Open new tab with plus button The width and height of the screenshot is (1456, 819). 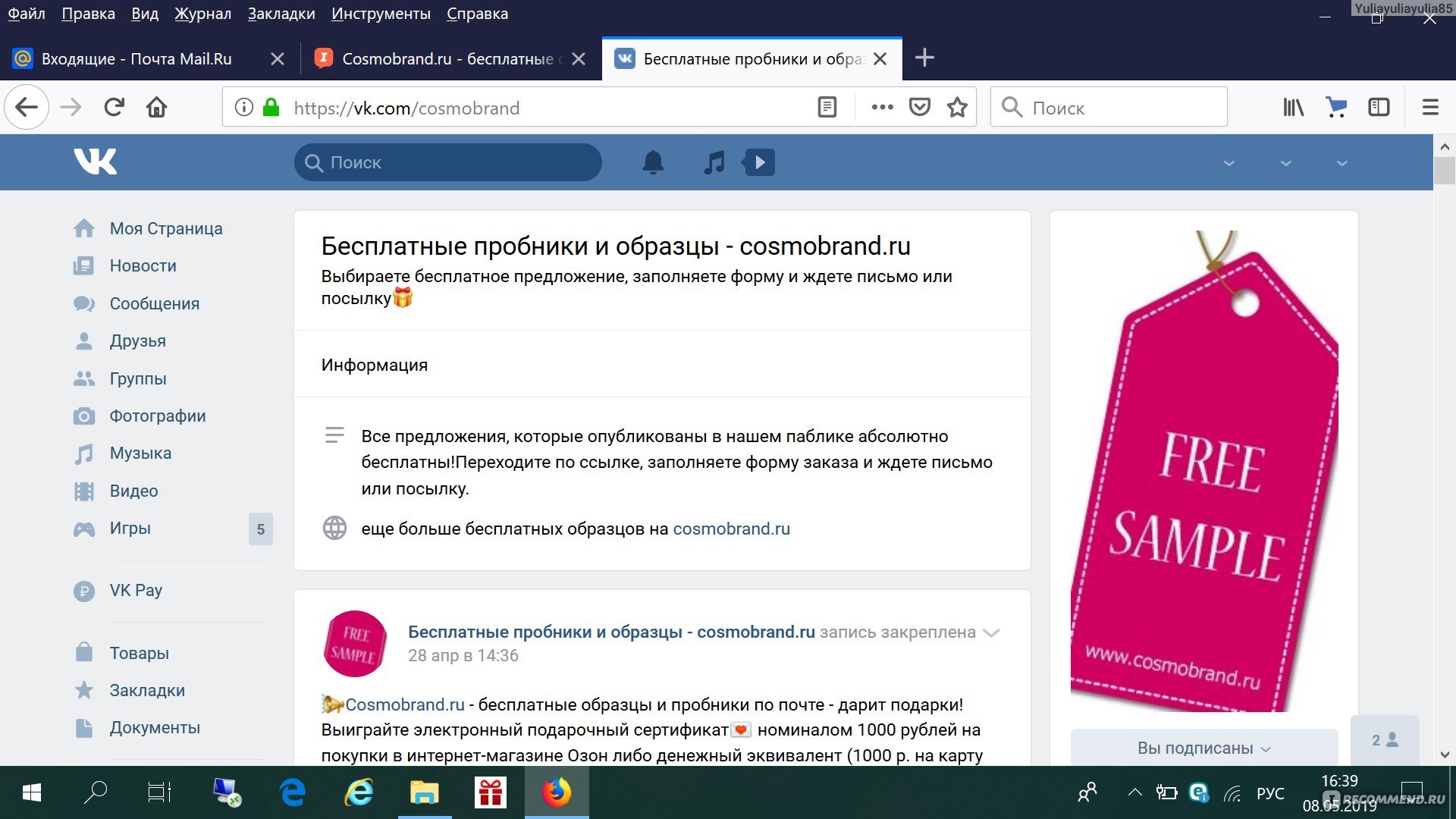(924, 58)
